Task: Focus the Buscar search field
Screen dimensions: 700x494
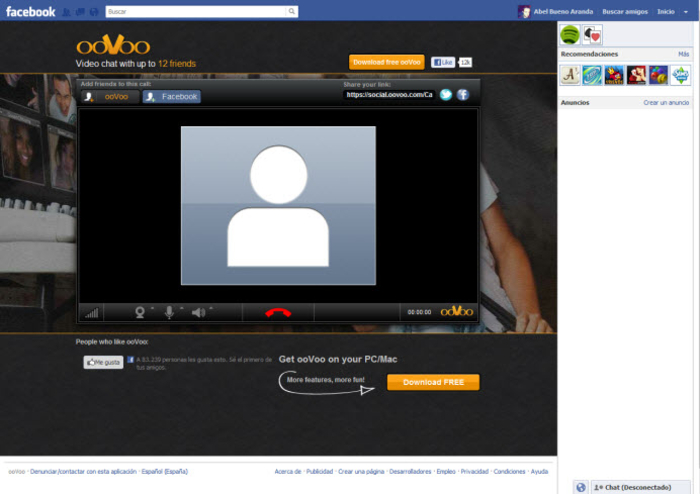Action: pyautogui.click(x=196, y=12)
